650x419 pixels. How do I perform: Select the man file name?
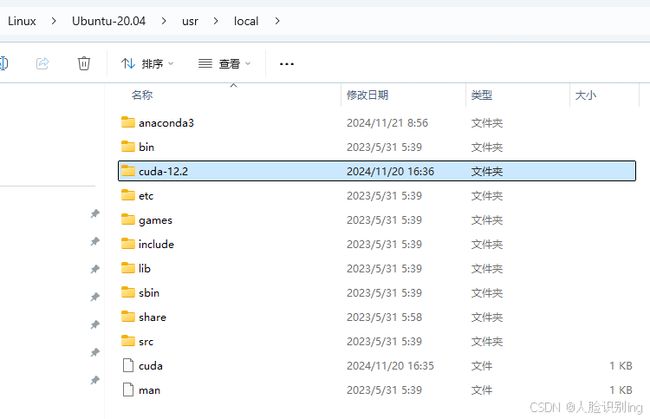[x=149, y=390]
